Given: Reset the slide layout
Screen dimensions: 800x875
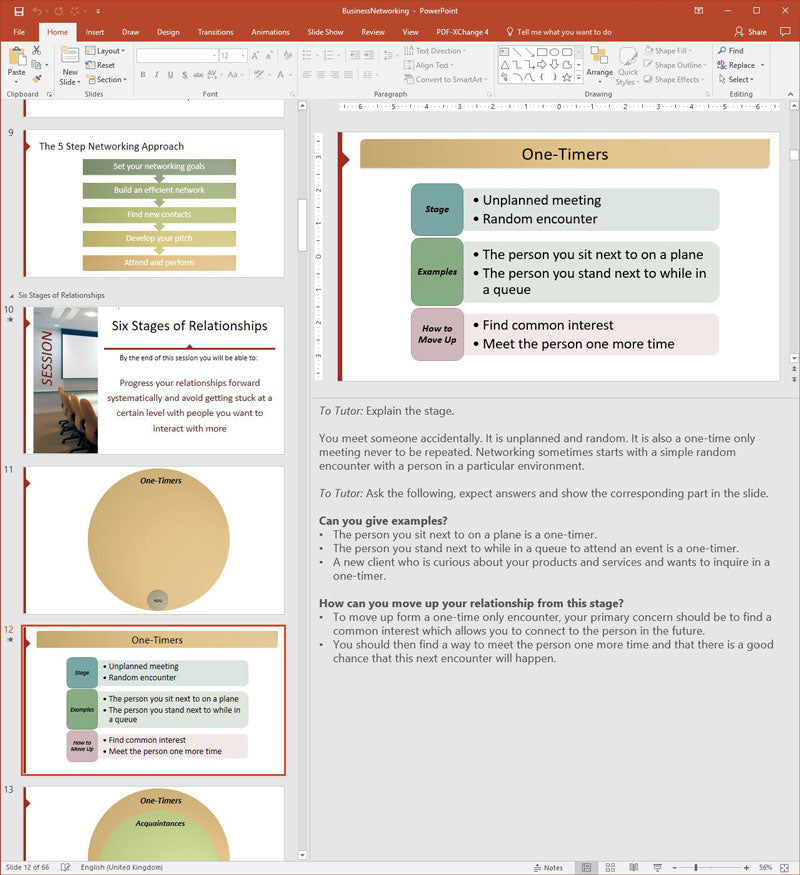Looking at the screenshot, I should pos(100,65).
